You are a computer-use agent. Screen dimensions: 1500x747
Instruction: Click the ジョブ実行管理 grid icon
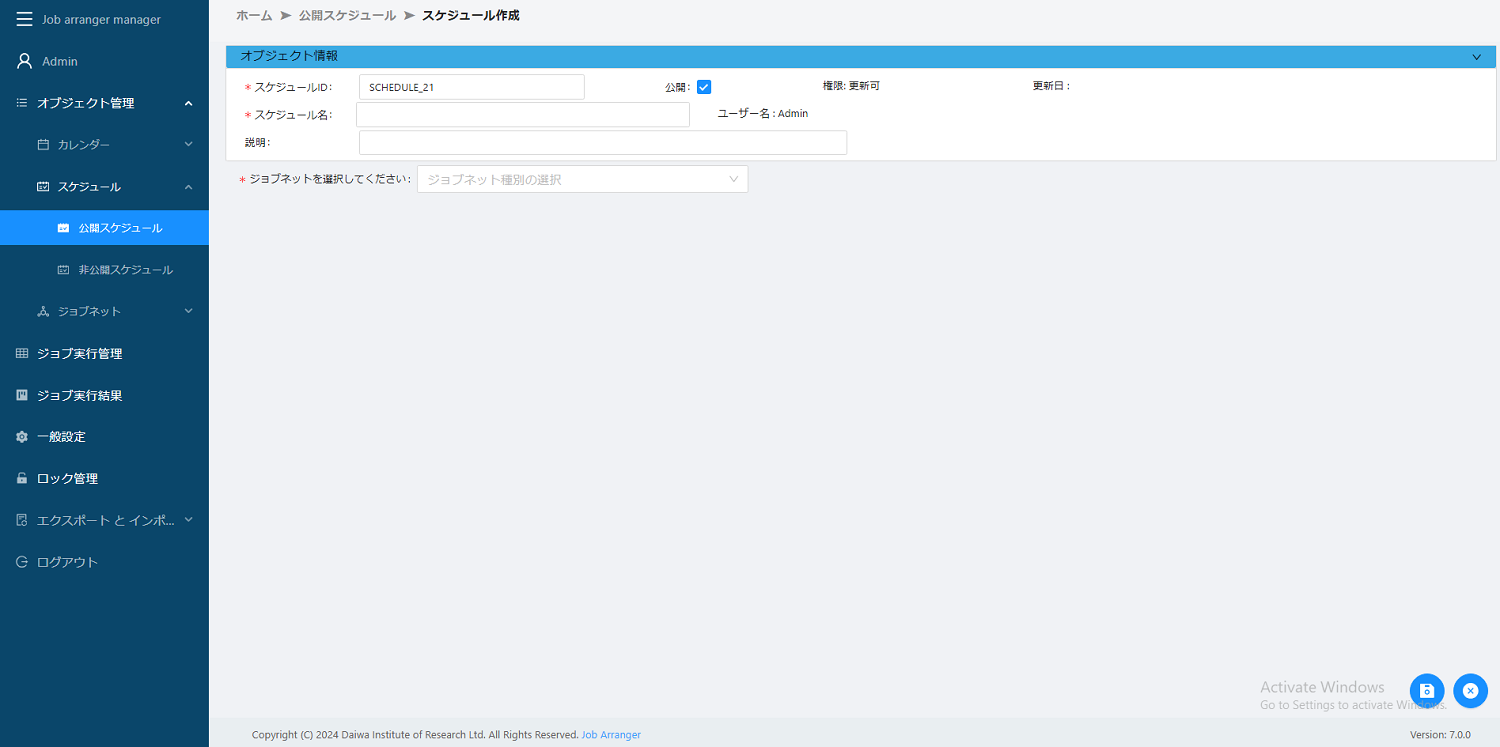(x=20, y=353)
